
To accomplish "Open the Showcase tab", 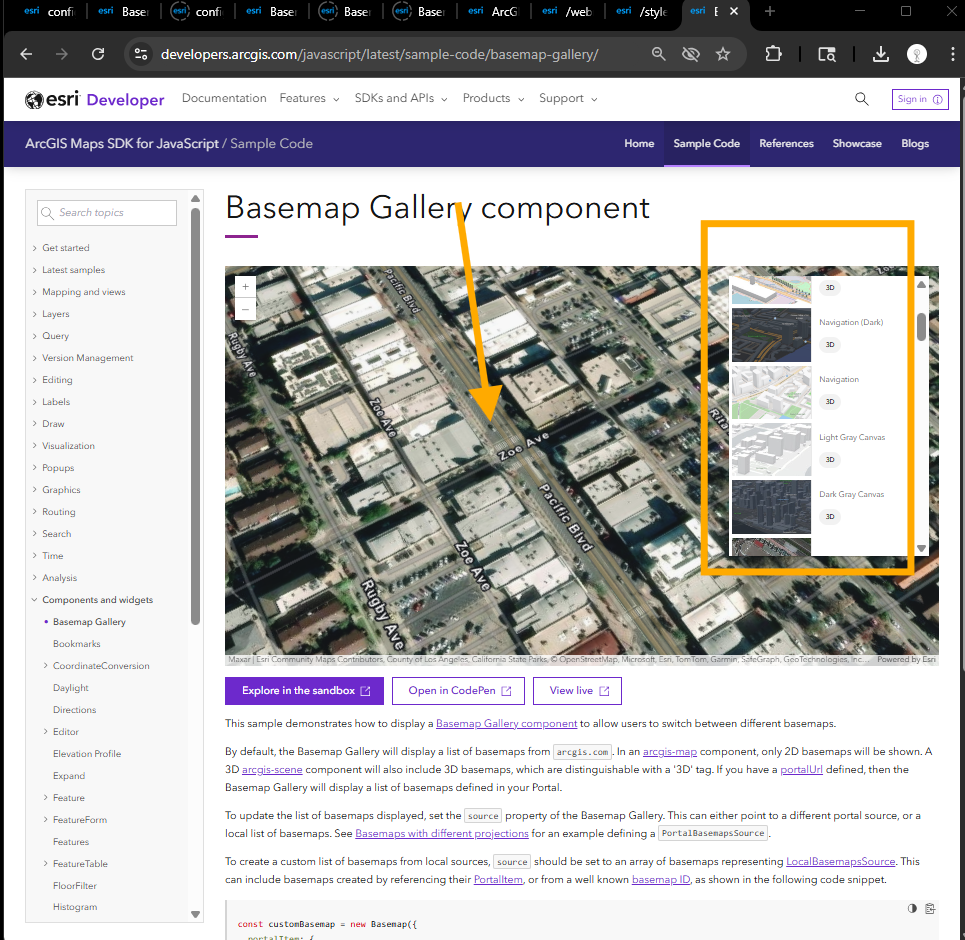I will pyautogui.click(x=857, y=143).
